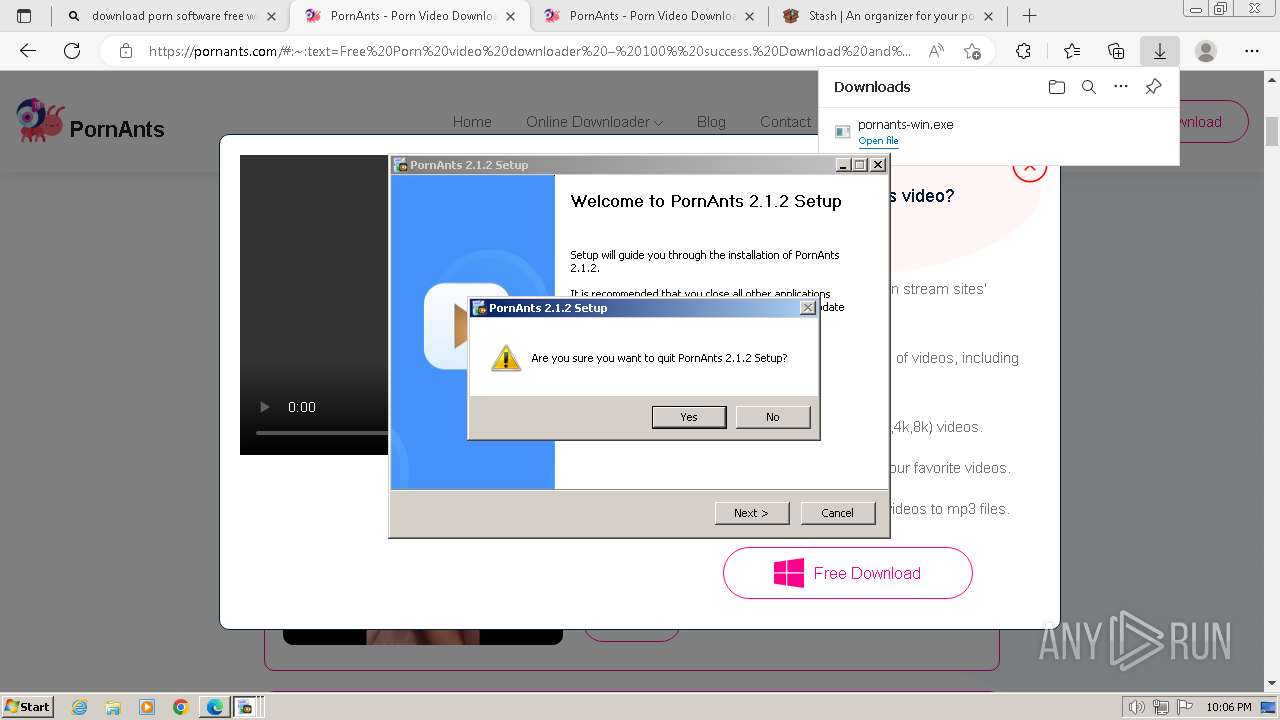Click the PornAnts site logo

click(x=90, y=123)
